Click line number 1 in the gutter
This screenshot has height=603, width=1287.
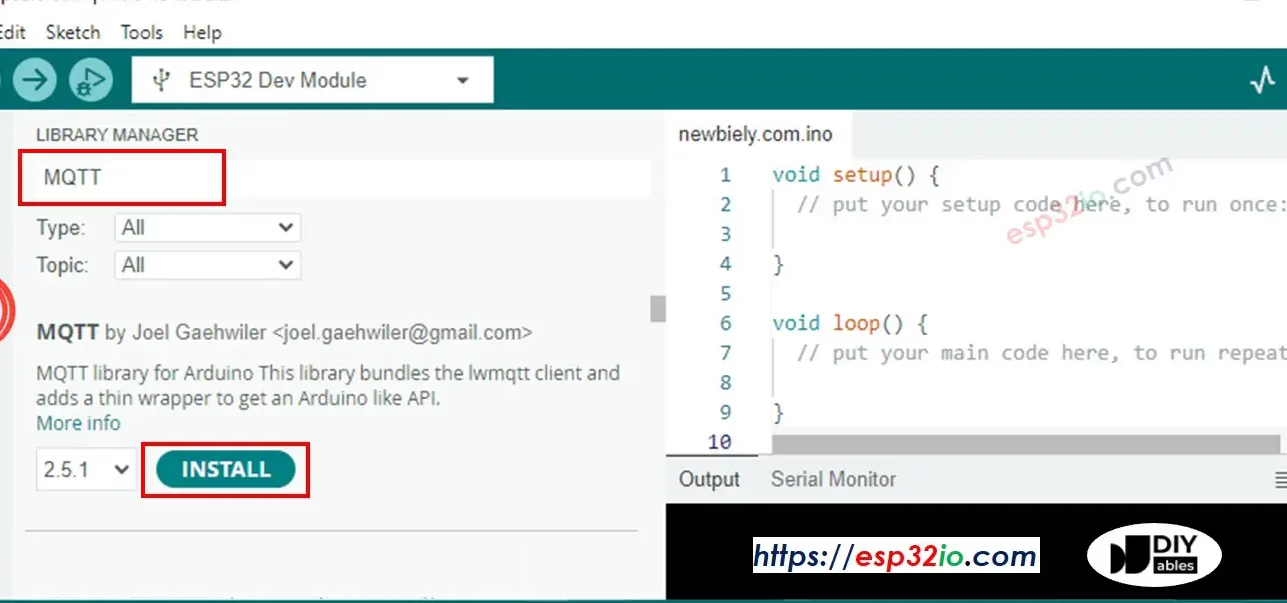725,175
